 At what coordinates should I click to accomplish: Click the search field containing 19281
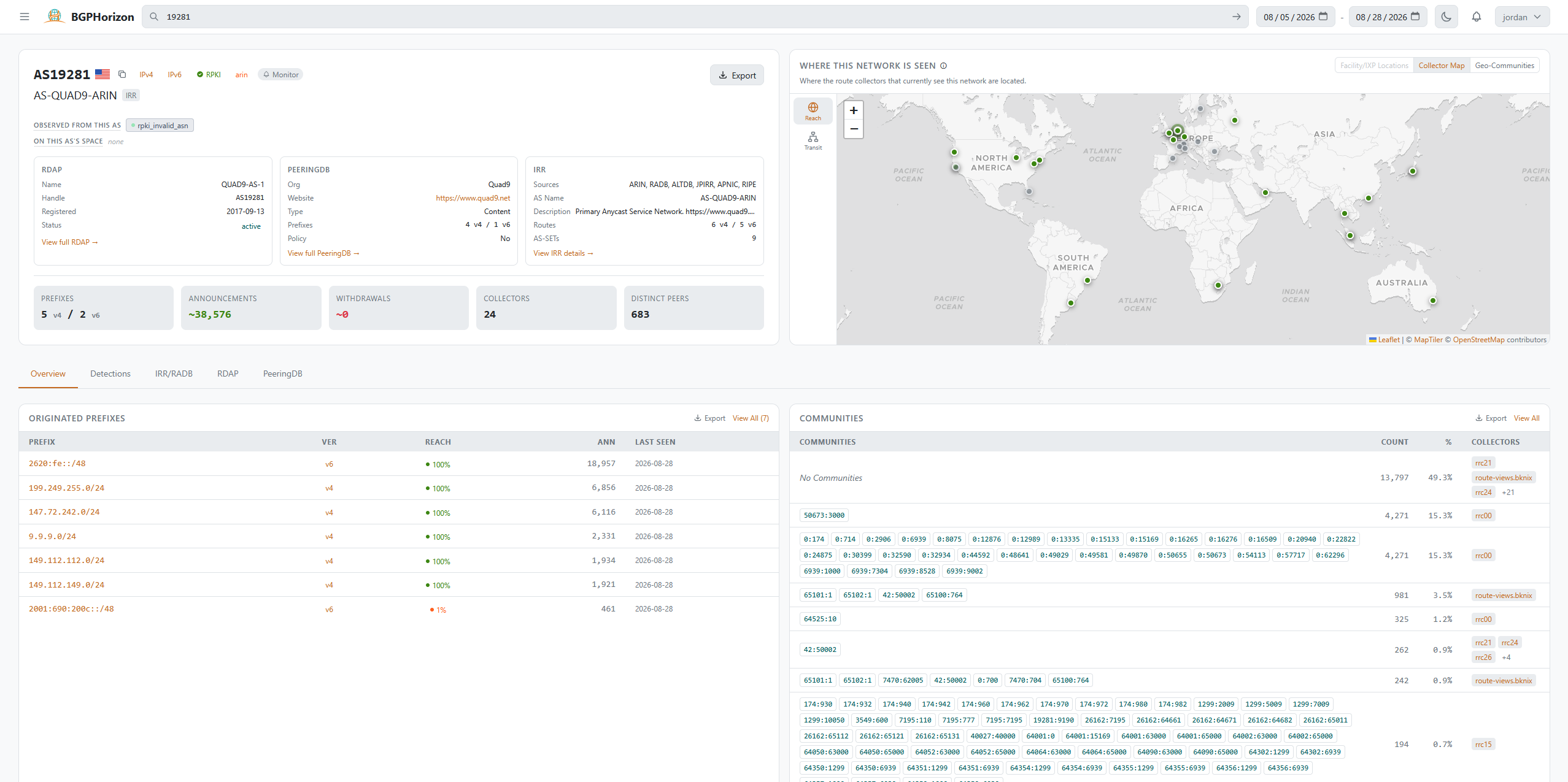695,17
